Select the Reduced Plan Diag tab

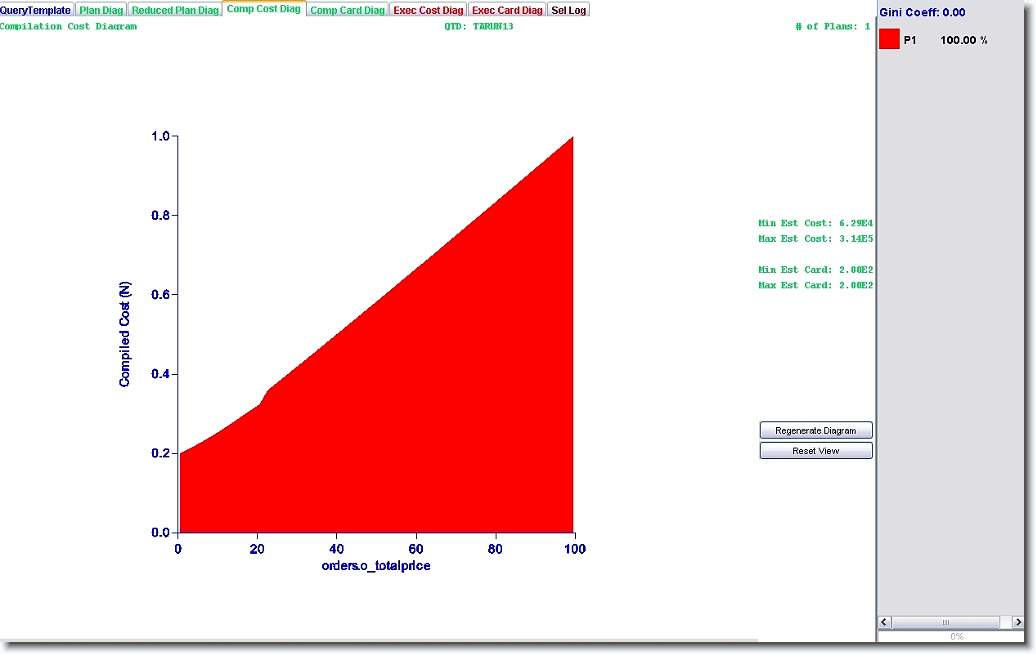click(175, 10)
